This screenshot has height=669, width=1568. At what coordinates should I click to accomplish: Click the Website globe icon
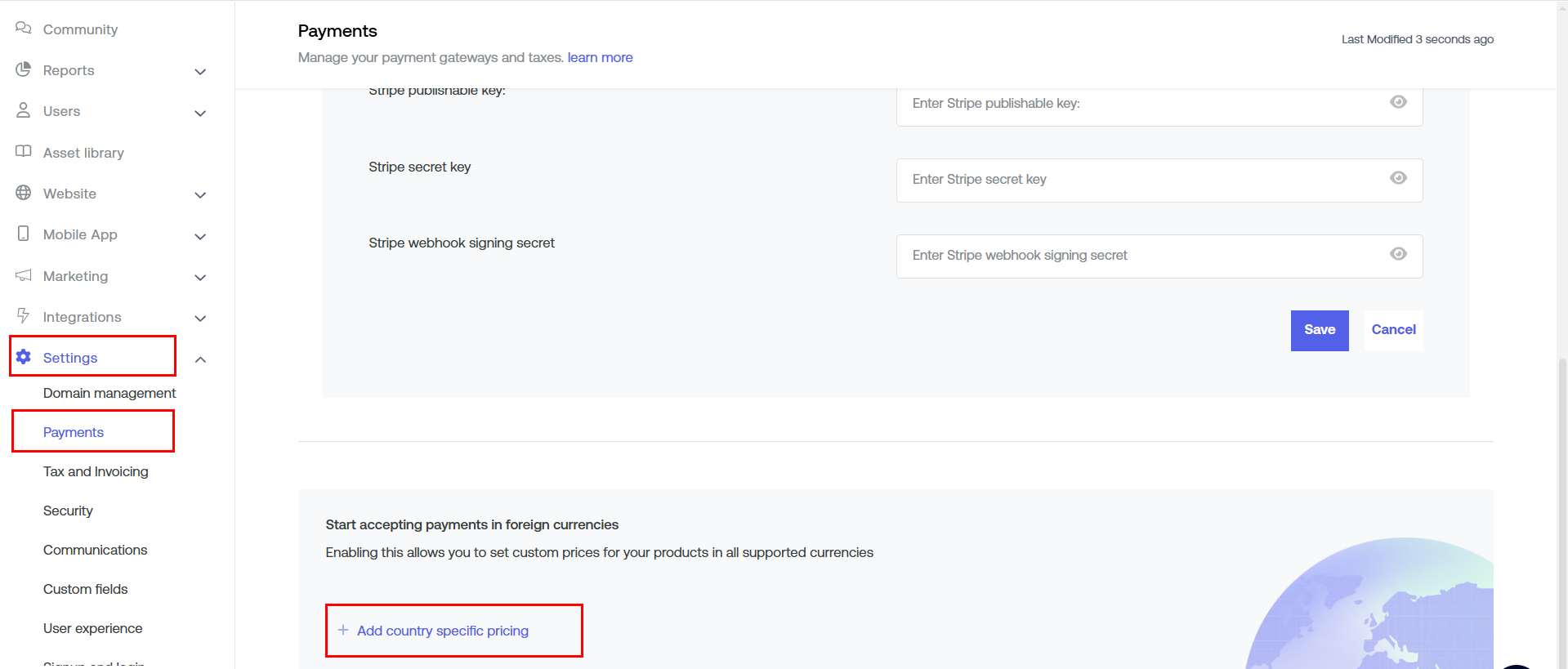click(23, 193)
